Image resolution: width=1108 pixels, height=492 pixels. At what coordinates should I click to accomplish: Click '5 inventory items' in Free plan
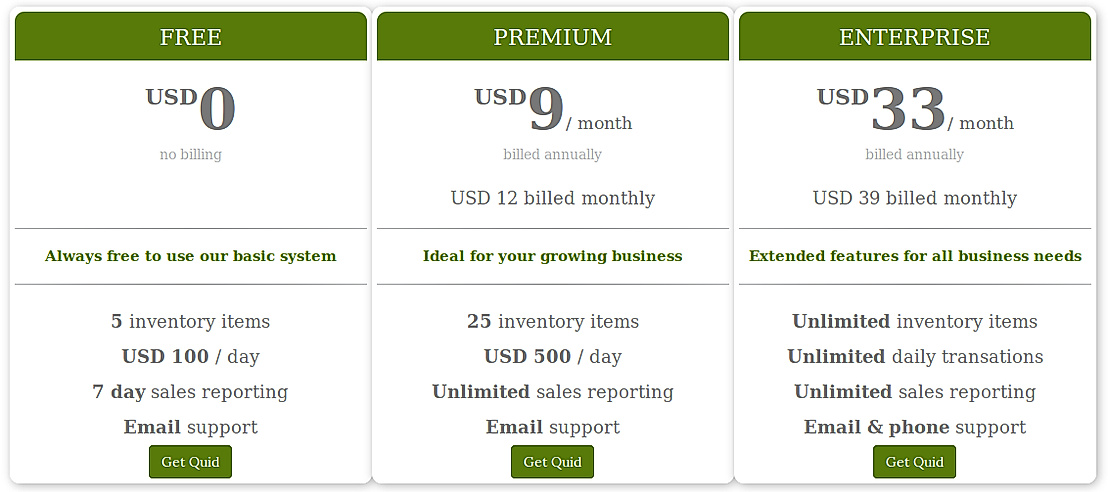(190, 321)
